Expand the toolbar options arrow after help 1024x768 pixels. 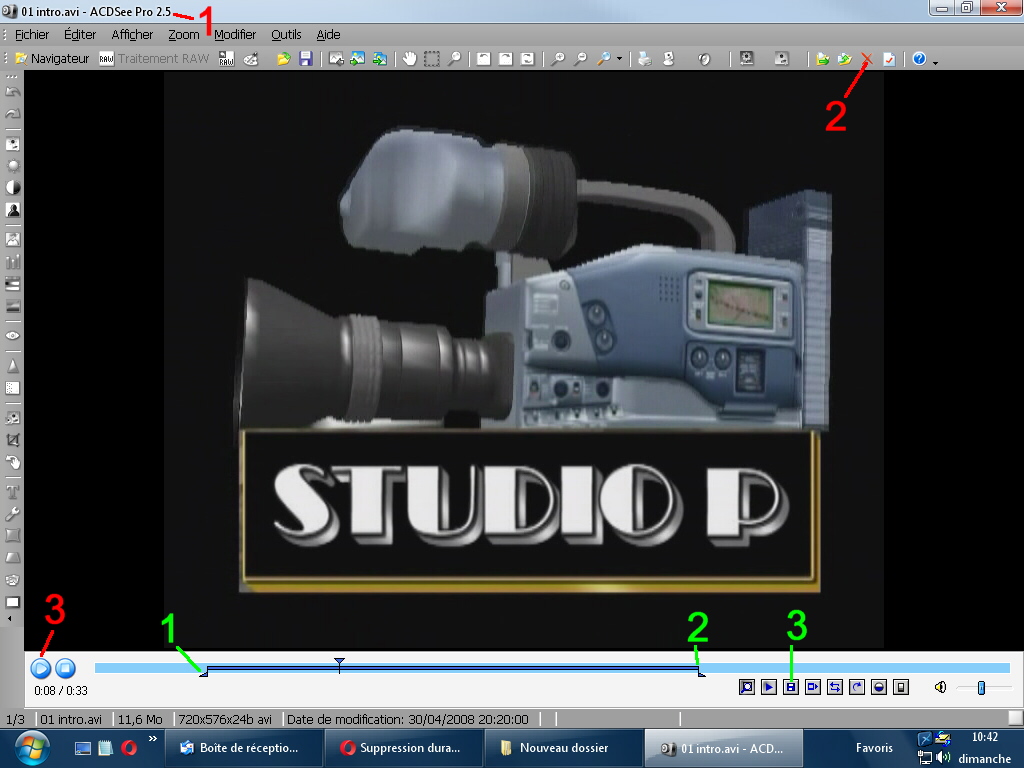click(935, 62)
